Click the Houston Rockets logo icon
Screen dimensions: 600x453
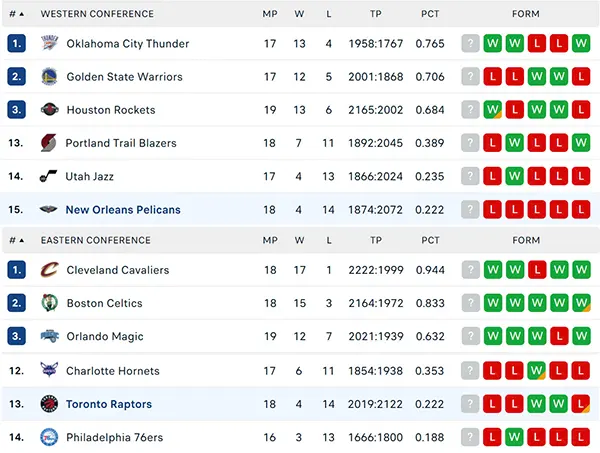tap(49, 110)
